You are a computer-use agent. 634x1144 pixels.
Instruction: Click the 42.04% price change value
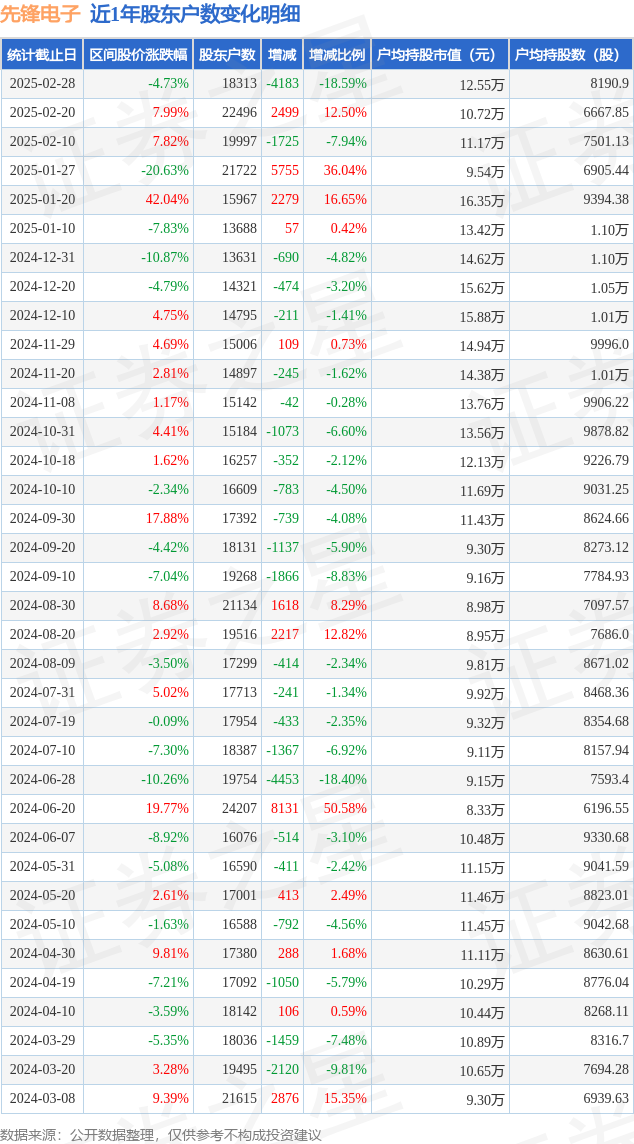(x=167, y=200)
